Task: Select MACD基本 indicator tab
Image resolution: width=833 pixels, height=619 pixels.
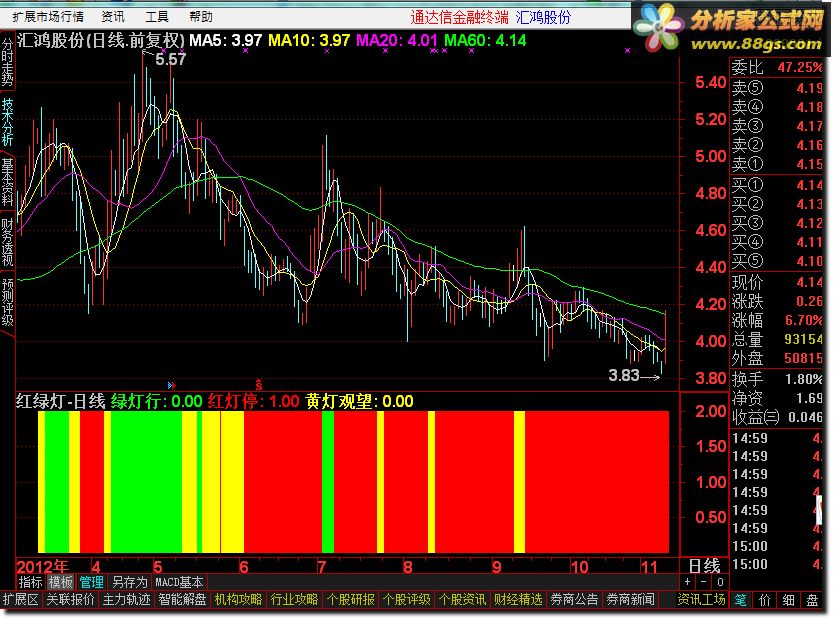Action: 179,582
